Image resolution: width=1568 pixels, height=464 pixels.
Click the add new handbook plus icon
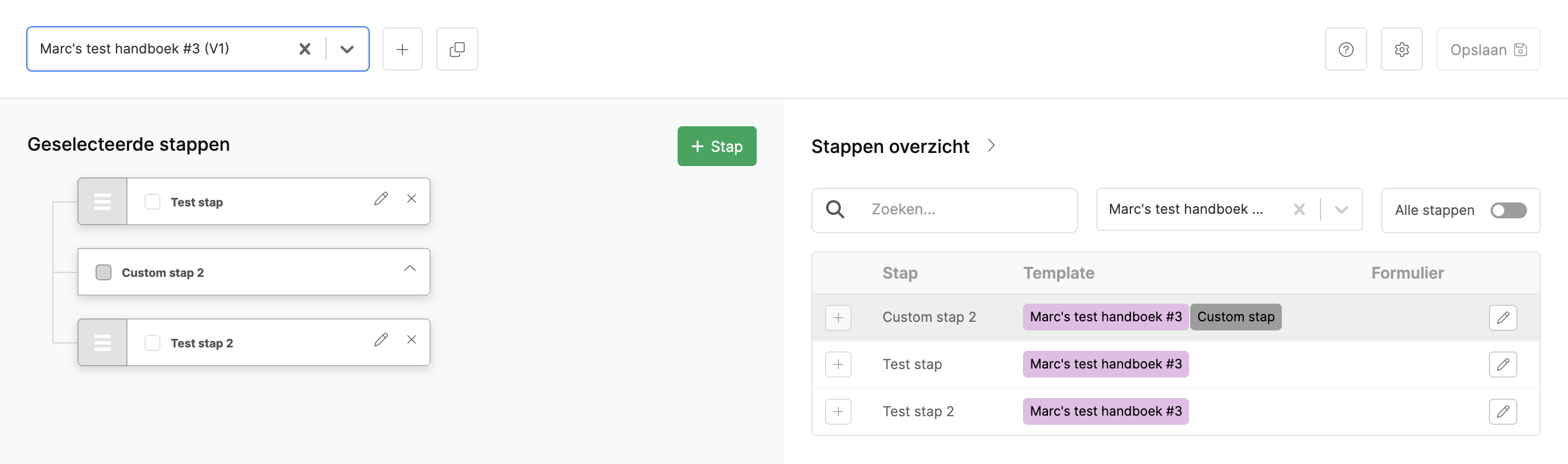click(x=402, y=49)
